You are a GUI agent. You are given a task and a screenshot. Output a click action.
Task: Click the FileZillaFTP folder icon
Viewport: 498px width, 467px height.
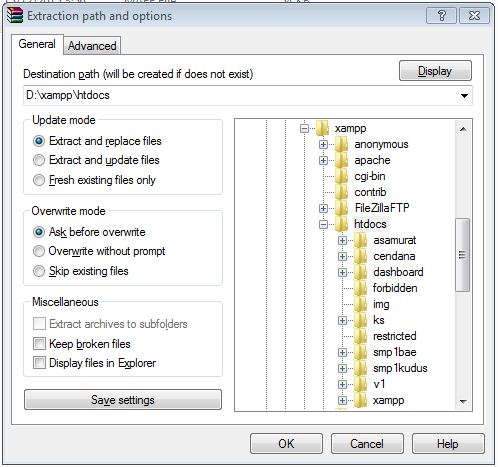342,208
